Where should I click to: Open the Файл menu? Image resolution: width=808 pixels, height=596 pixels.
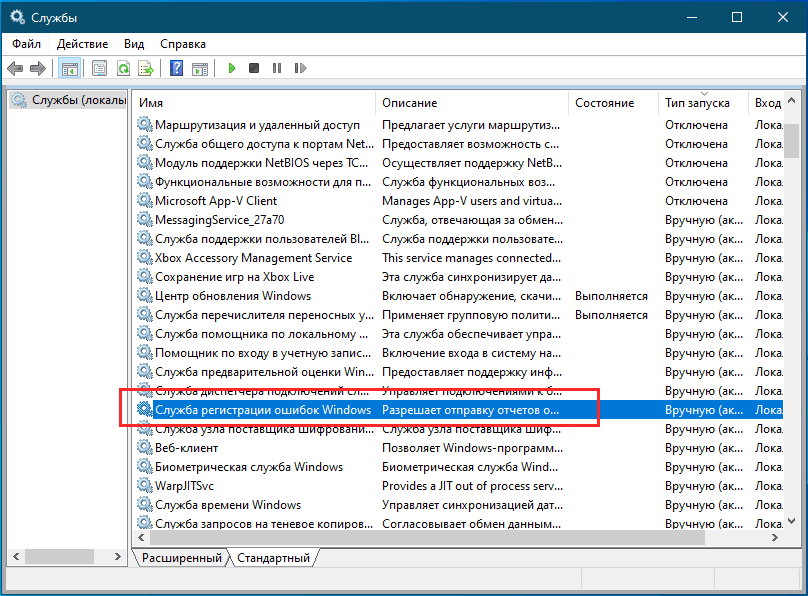click(x=27, y=44)
